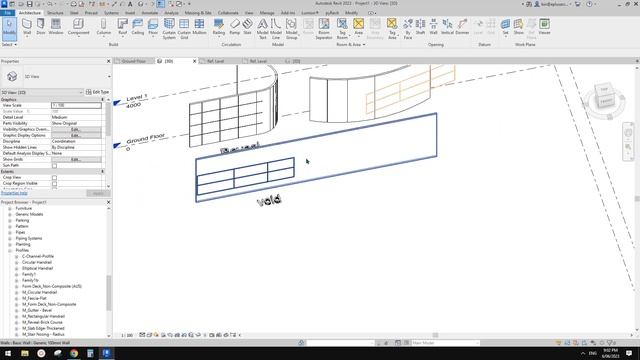Open the 3D View instance filter dropdown
This screenshot has width=640, height=360.
tap(42, 92)
